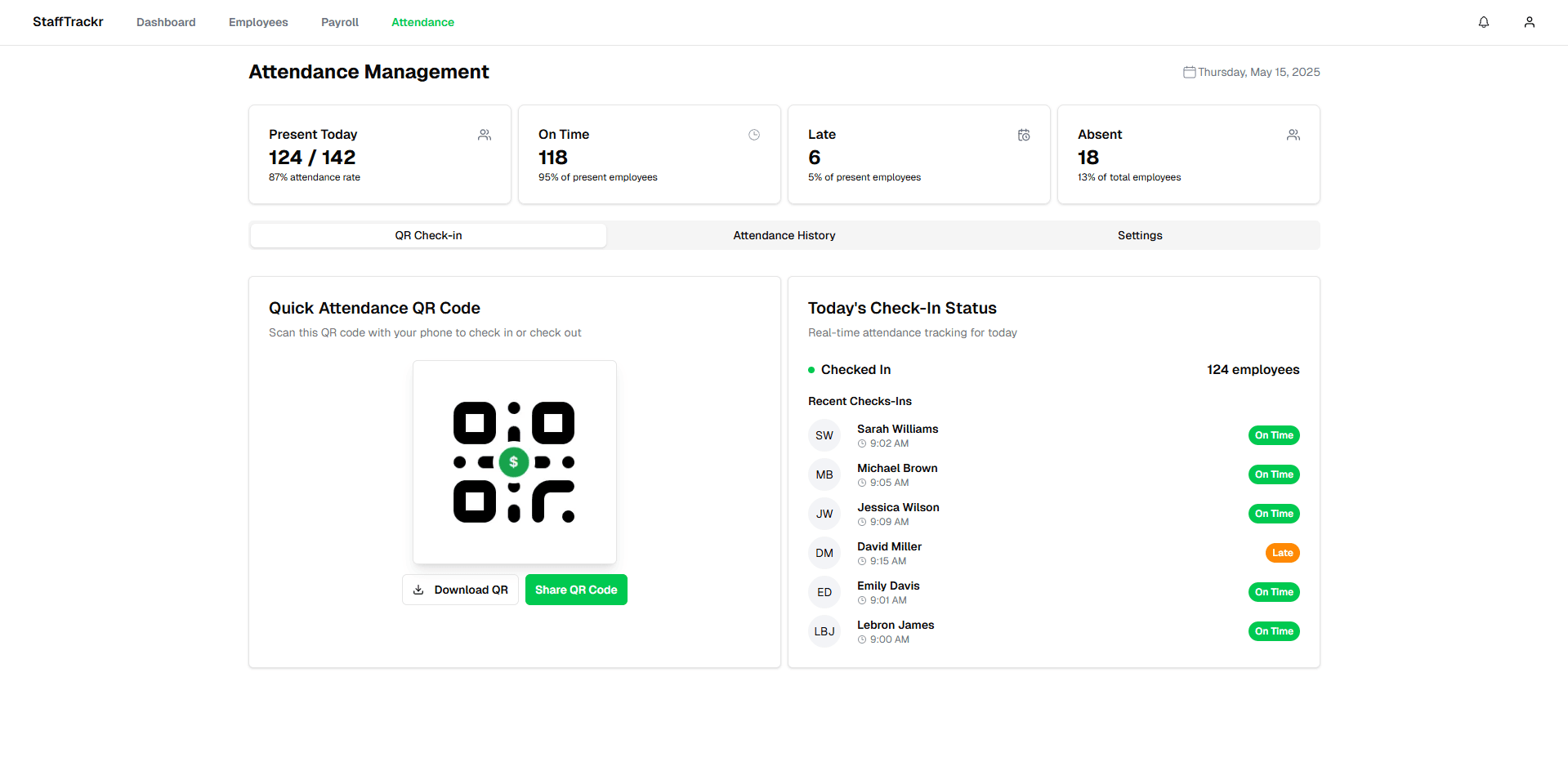The height and width of the screenshot is (775, 1568).
Task: Open the user profile icon
Action: pos(1529,22)
